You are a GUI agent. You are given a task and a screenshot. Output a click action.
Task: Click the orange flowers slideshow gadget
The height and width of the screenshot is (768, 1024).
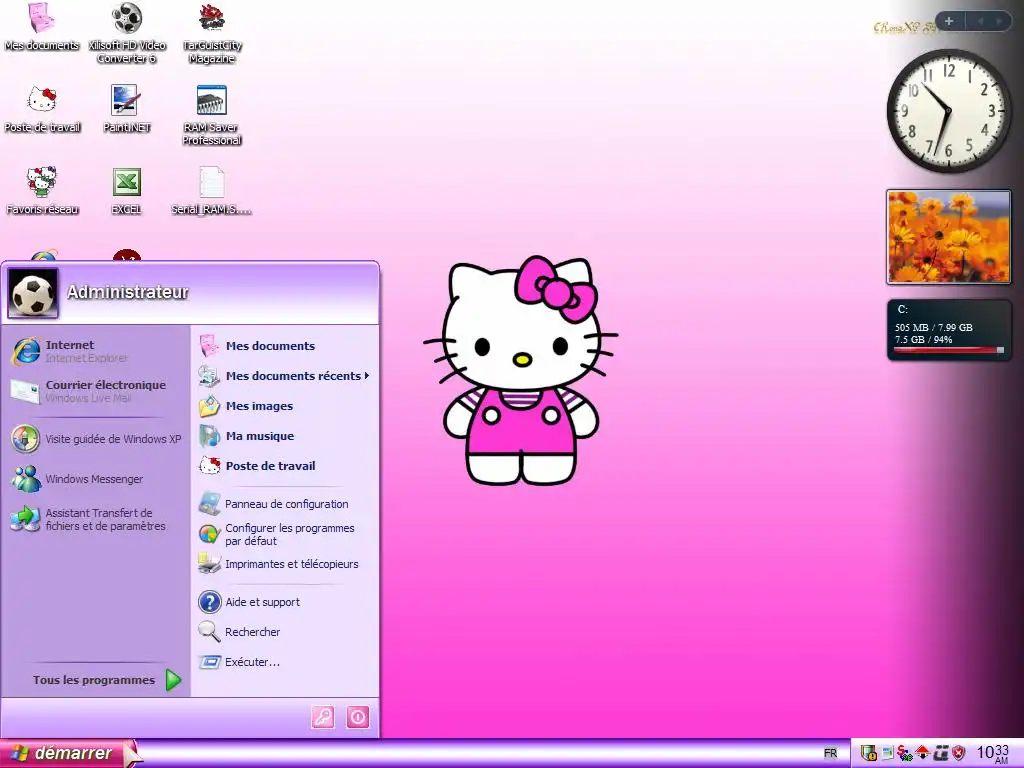click(x=948, y=237)
